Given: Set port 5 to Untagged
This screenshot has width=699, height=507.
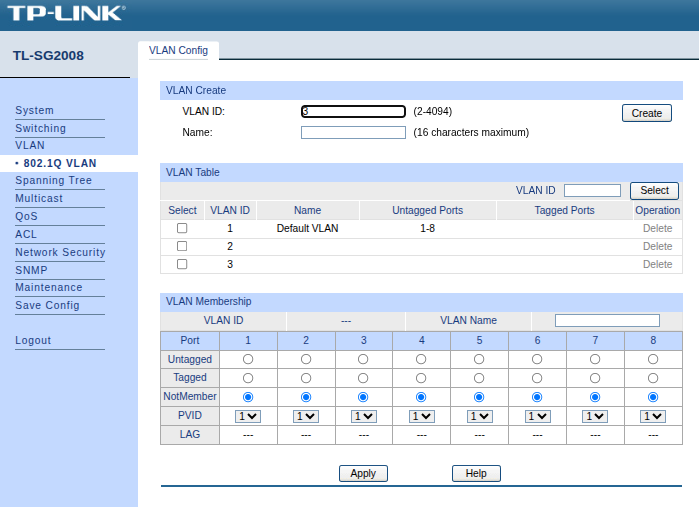Looking at the screenshot, I should (479, 359).
